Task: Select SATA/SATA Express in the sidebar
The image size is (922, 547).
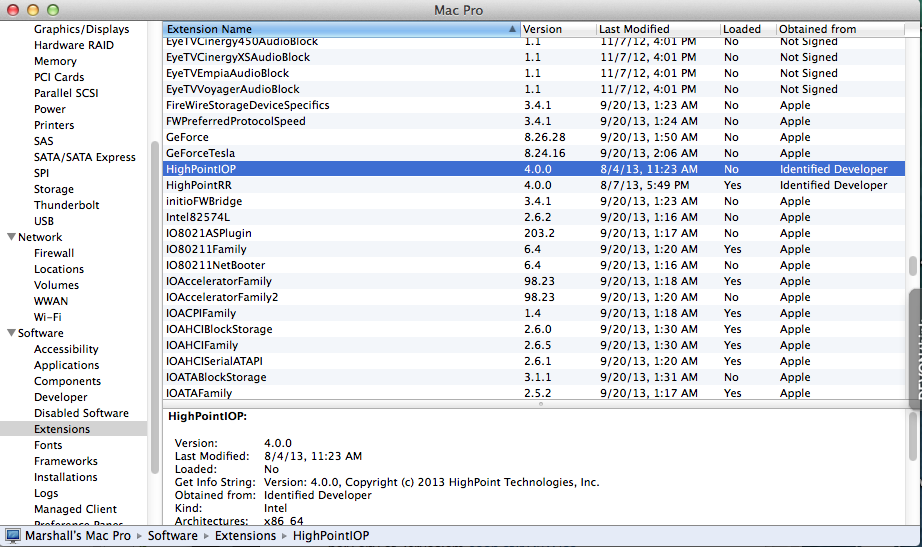Action: coord(85,157)
